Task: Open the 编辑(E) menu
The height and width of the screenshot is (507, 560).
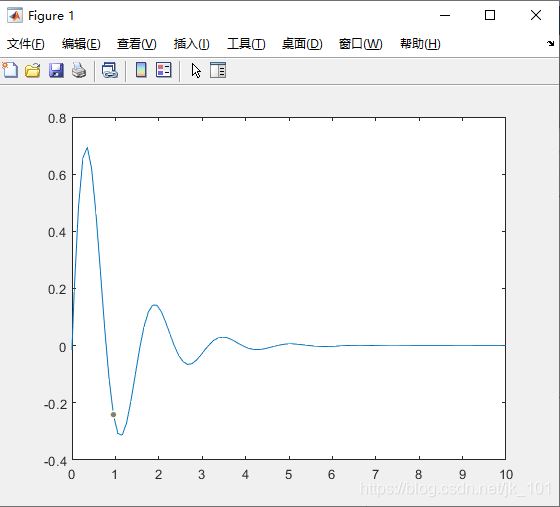Action: (81, 44)
